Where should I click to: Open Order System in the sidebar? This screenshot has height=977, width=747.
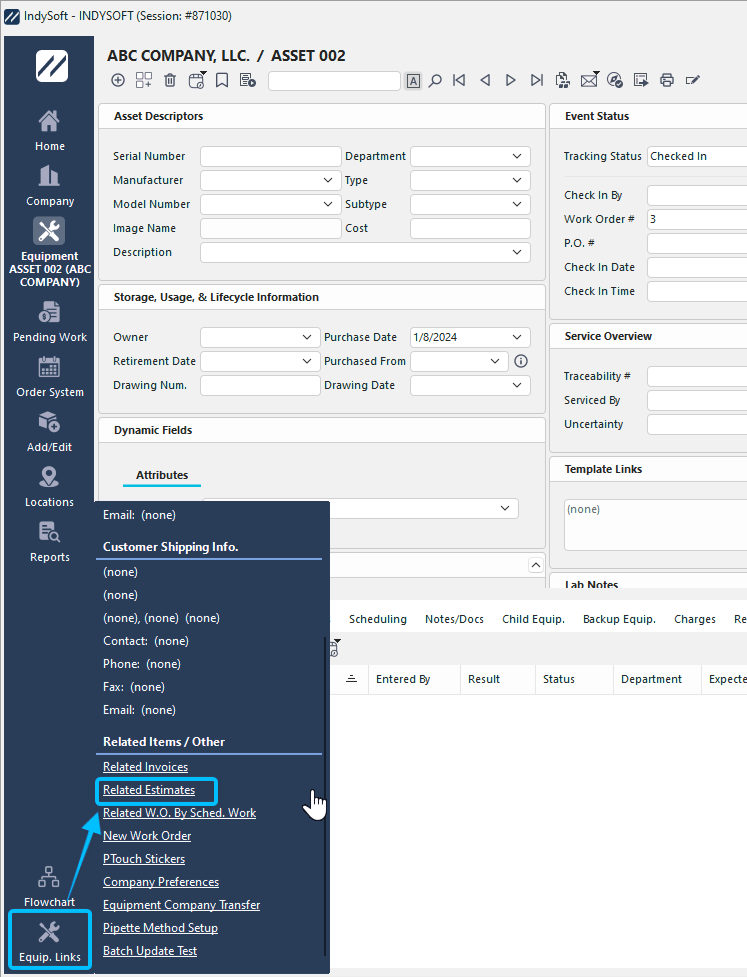coord(49,376)
